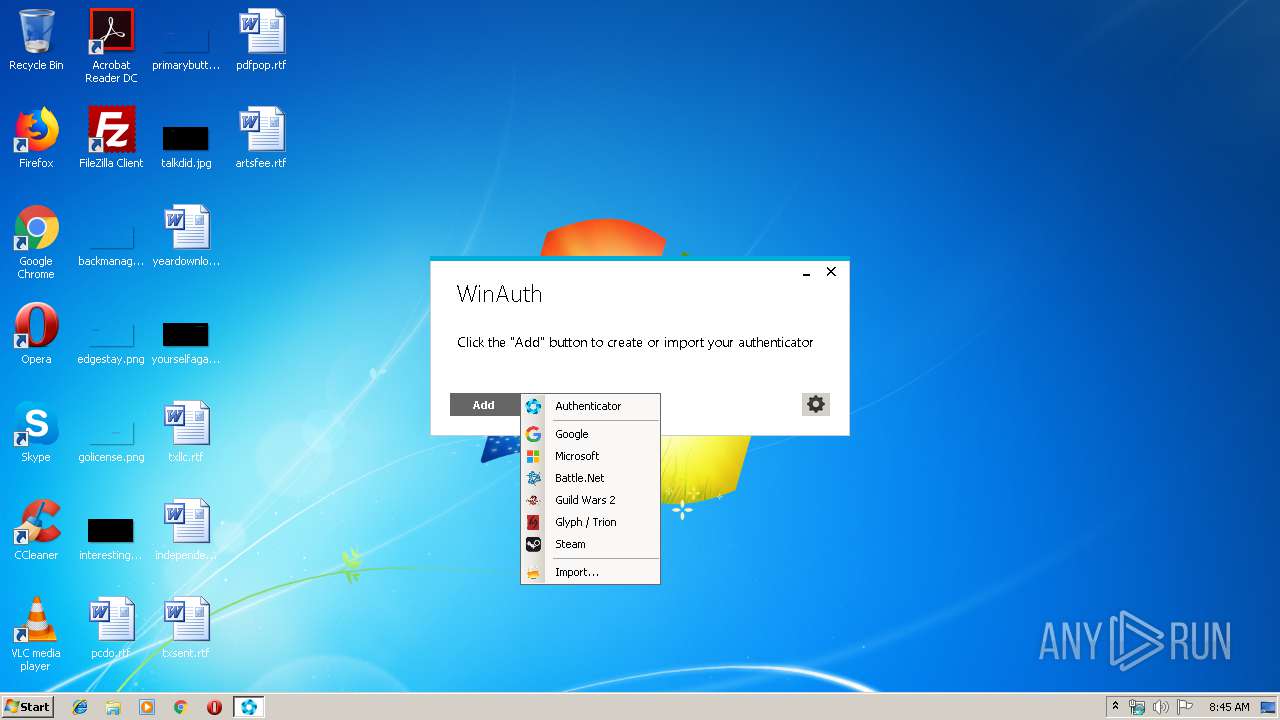The height and width of the screenshot is (720, 1280).
Task: Click the 8:45 AM taskbar clock
Action: (1229, 707)
